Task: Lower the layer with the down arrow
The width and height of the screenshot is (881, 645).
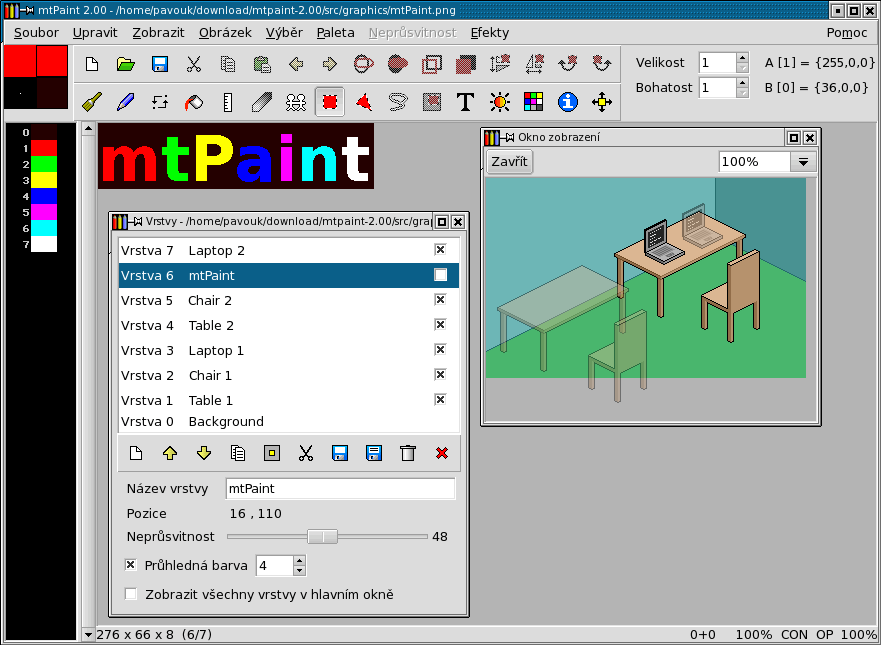Action: (x=204, y=453)
